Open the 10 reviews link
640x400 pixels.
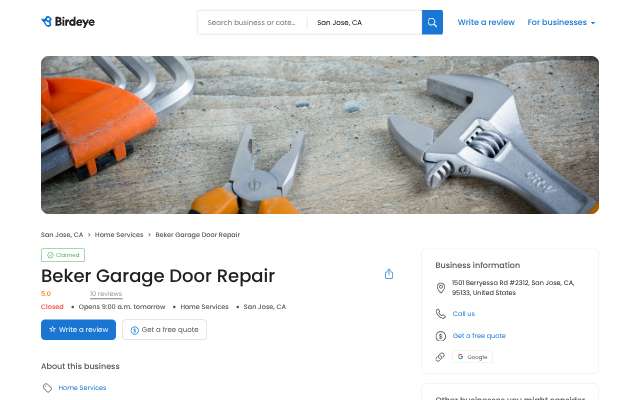point(106,294)
